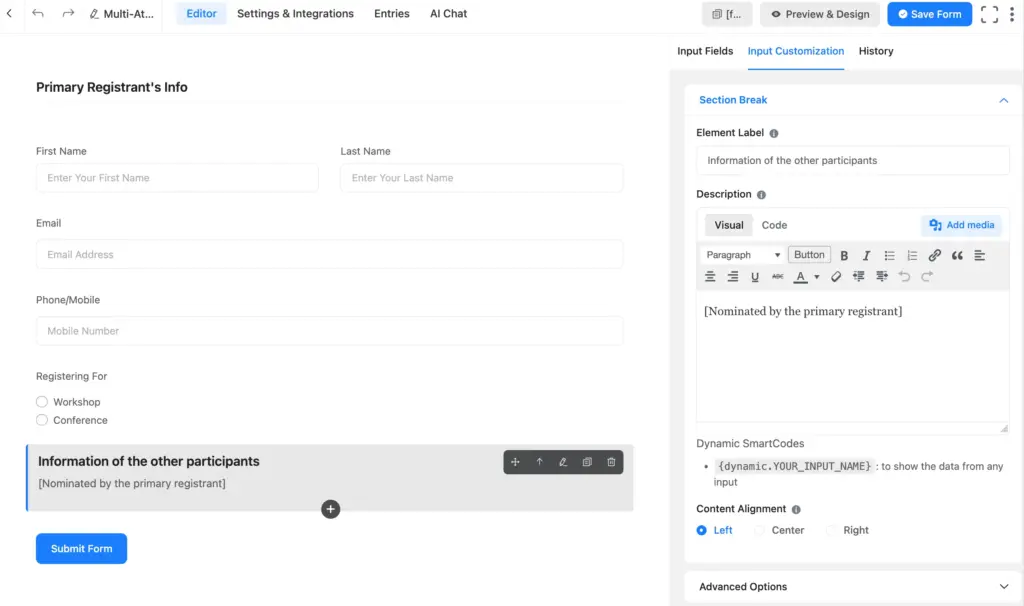Insert a numbered list
The height and width of the screenshot is (606, 1024).
pyautogui.click(x=912, y=255)
